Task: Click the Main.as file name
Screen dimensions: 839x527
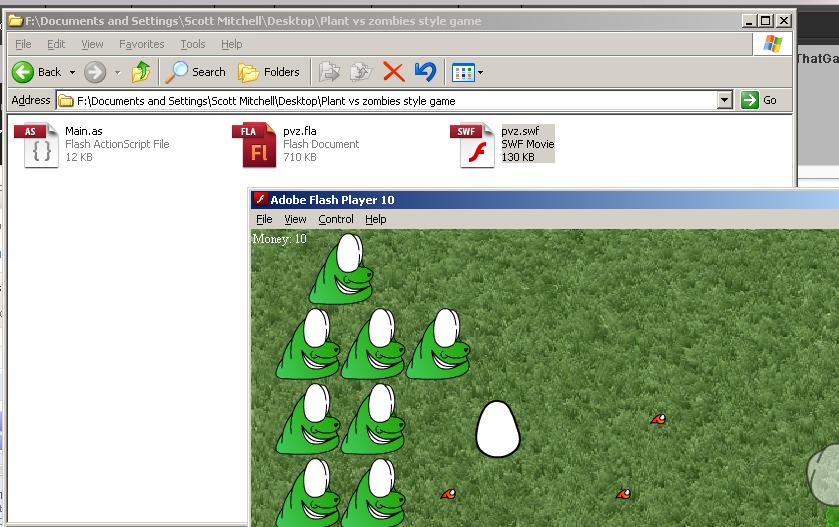Action: pos(83,131)
